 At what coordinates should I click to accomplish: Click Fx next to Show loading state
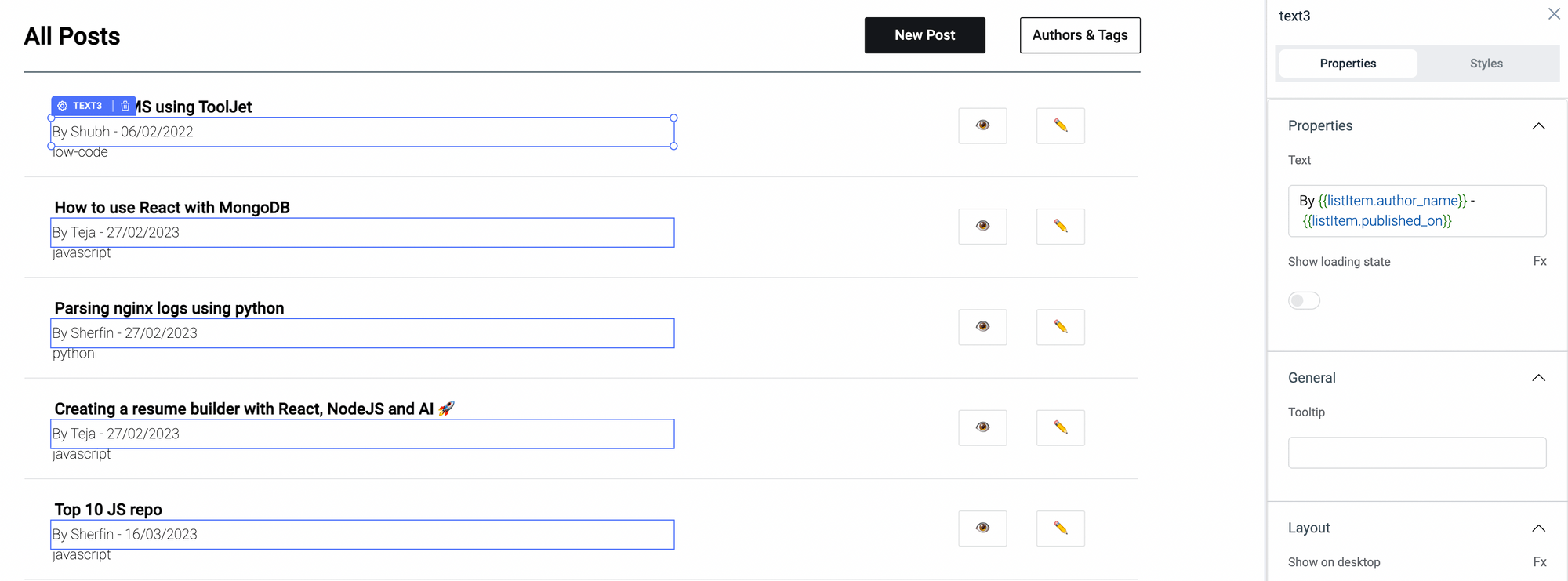(1539, 261)
